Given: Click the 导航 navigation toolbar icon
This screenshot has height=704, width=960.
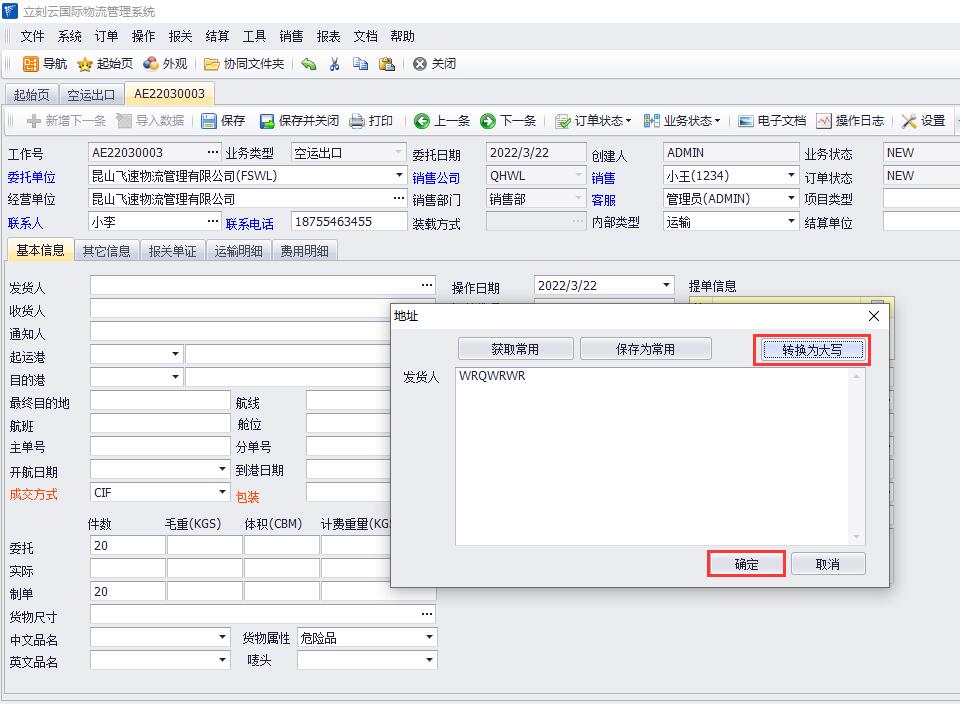Looking at the screenshot, I should click(x=32, y=64).
